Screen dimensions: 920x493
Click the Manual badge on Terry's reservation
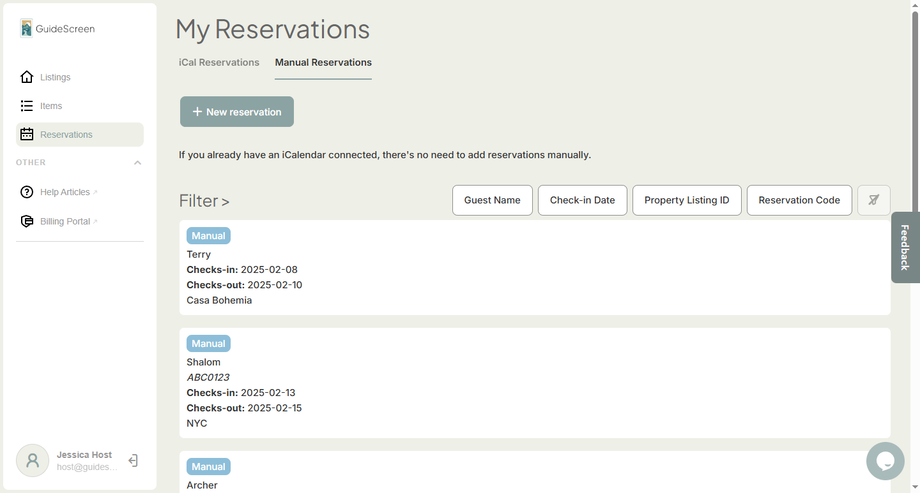click(x=208, y=235)
